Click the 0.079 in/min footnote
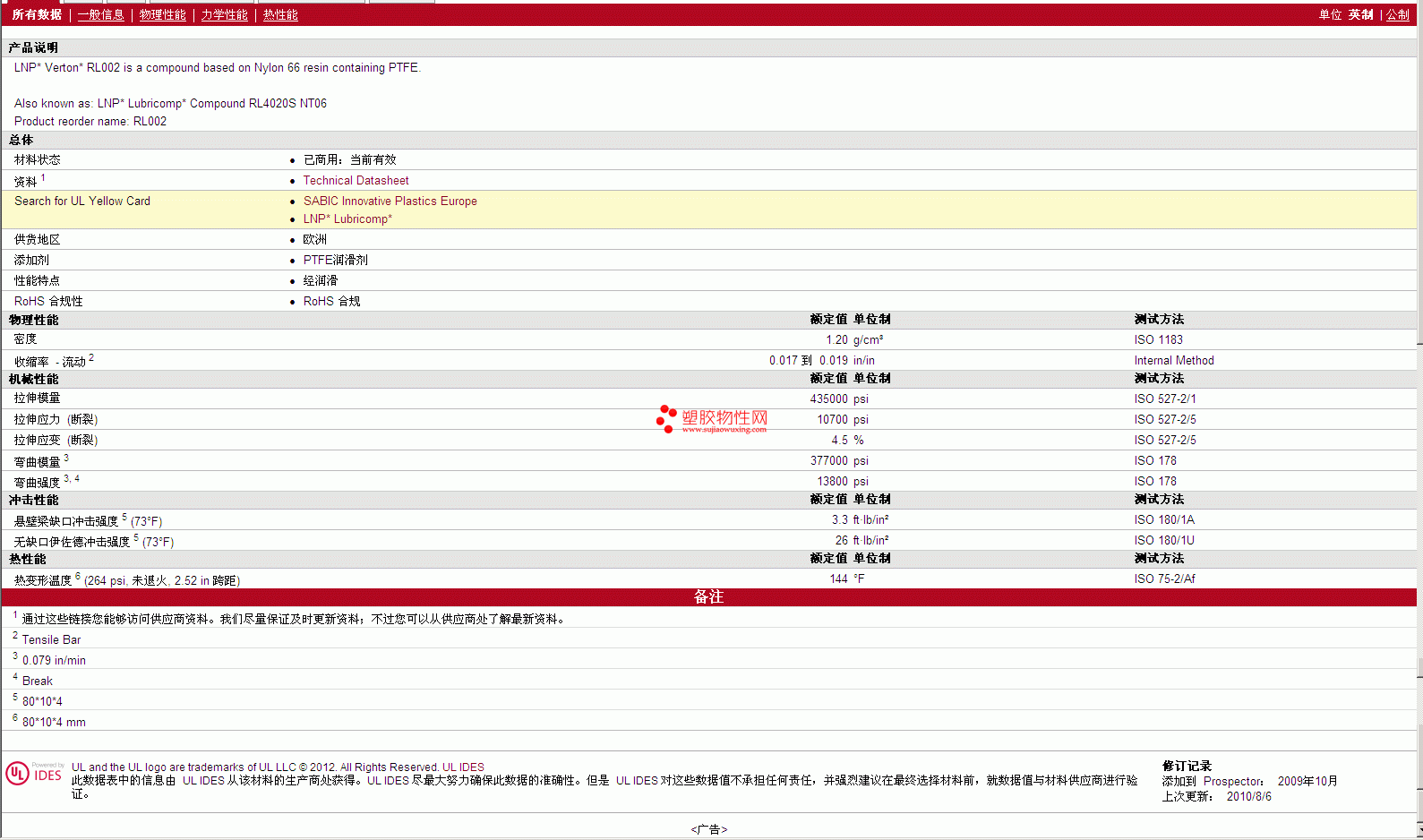The image size is (1423, 840). tap(54, 661)
